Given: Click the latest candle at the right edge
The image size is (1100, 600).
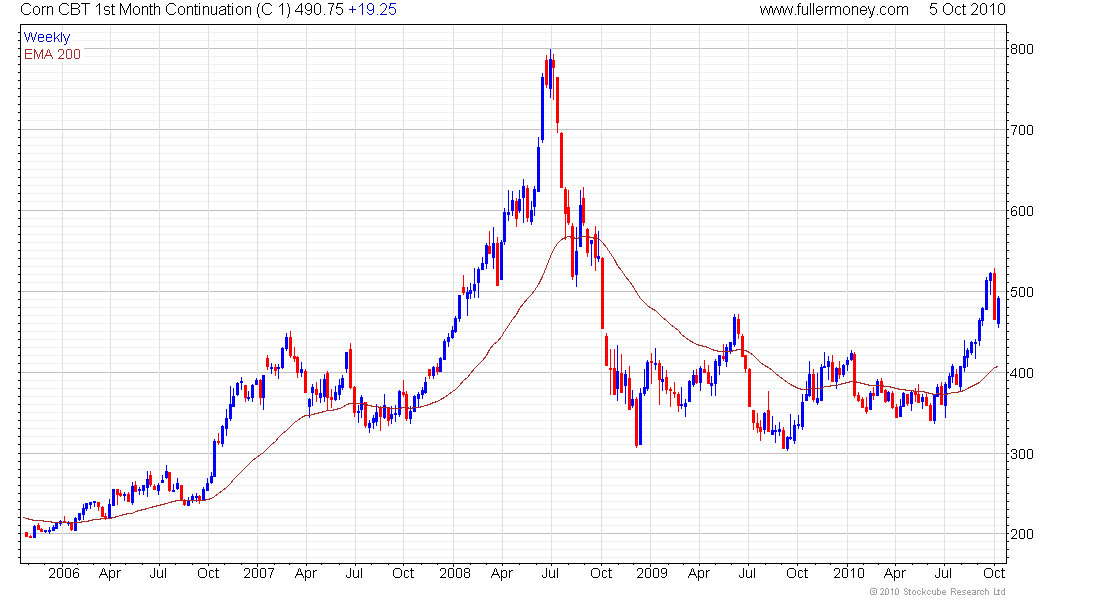Looking at the screenshot, I should (998, 312).
